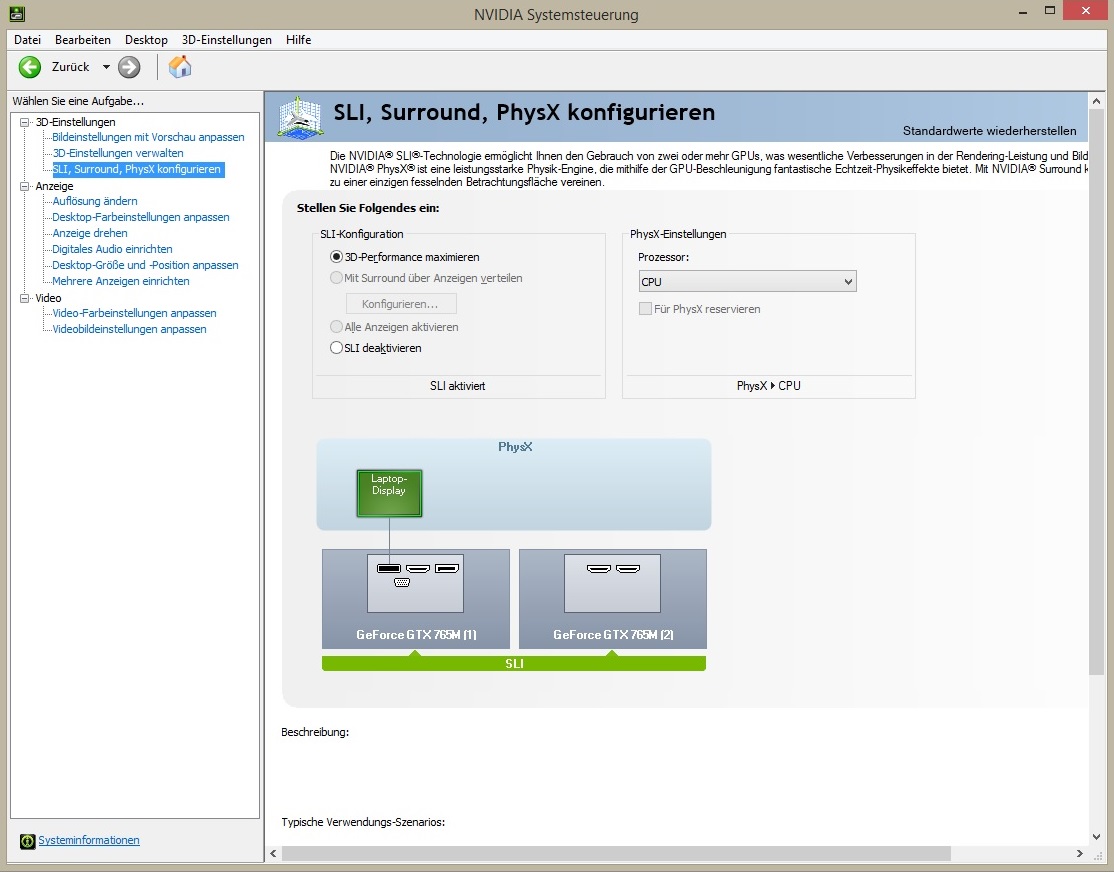
Task: Collapse the 3D-Einstellungen tree node
Action: coord(25,122)
